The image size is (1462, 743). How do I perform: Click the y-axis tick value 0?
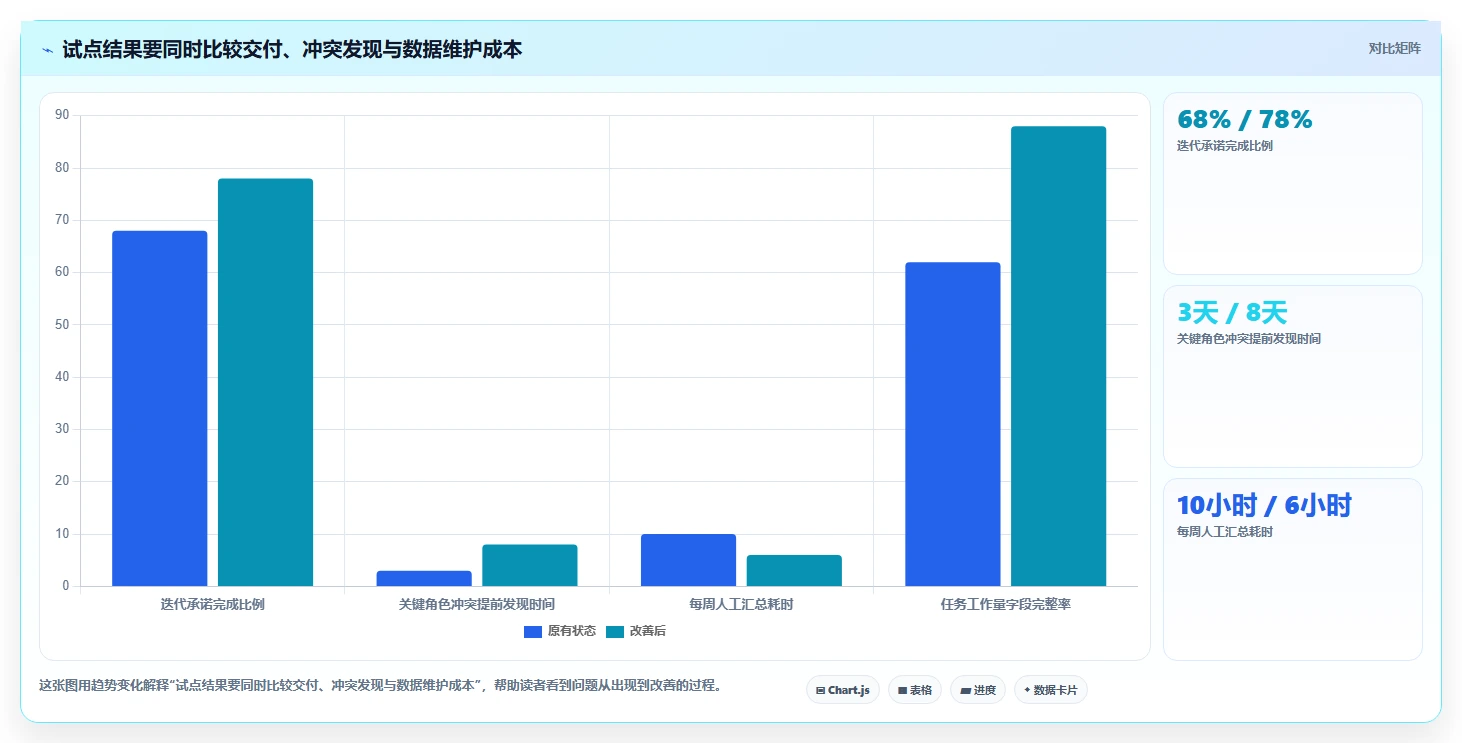[x=66, y=586]
